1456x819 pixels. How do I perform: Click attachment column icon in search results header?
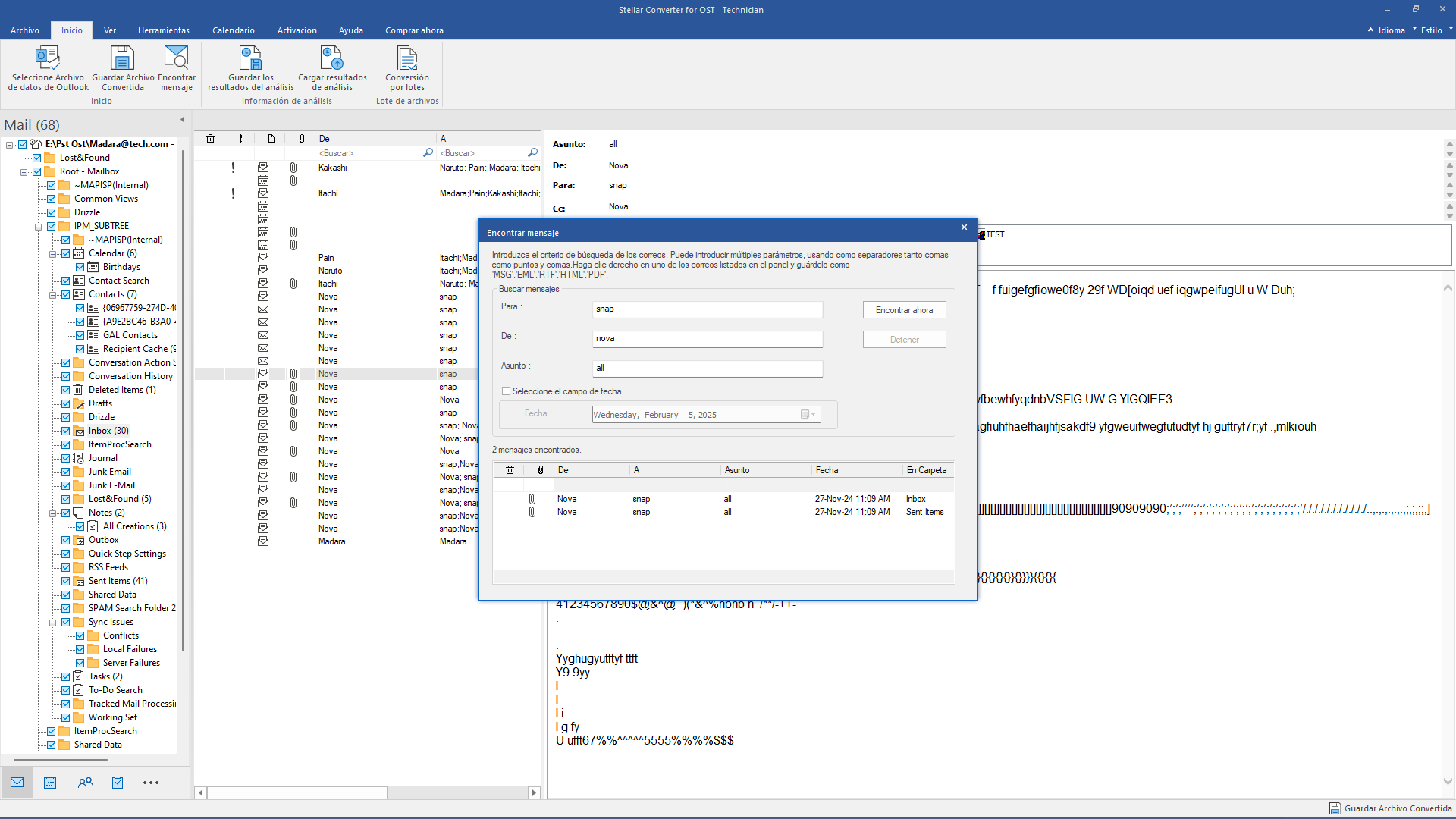(541, 470)
